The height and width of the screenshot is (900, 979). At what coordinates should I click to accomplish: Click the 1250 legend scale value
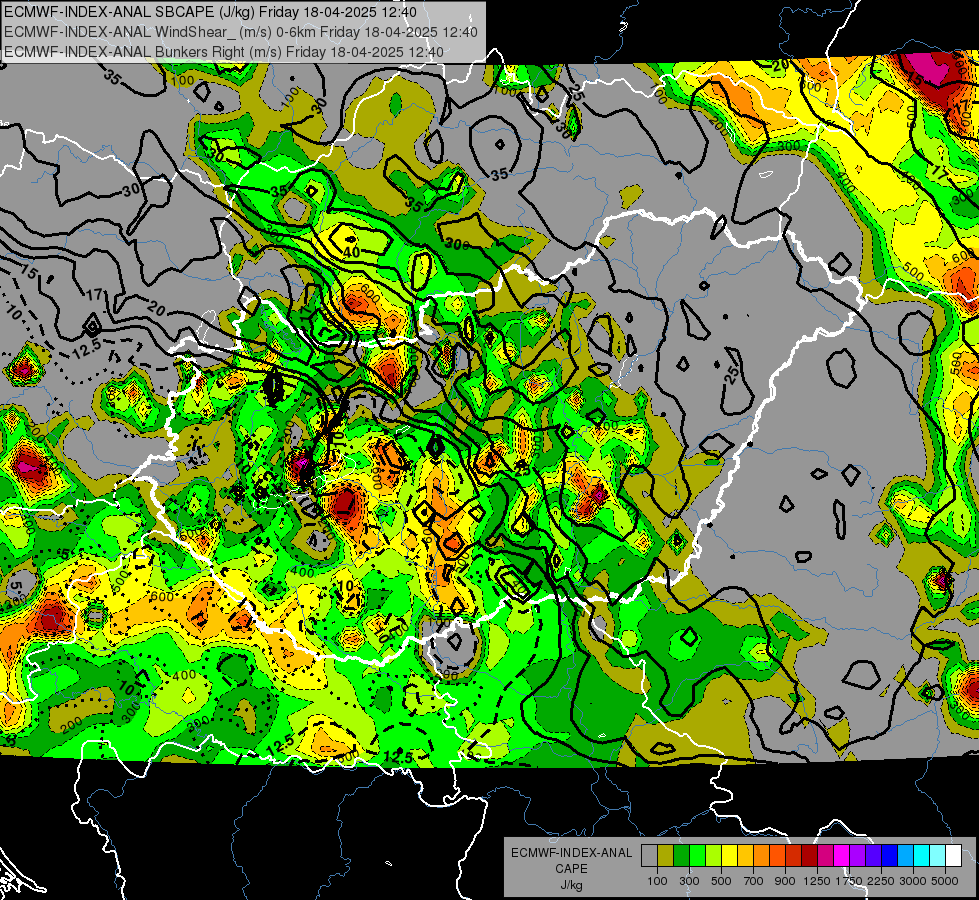(817, 881)
